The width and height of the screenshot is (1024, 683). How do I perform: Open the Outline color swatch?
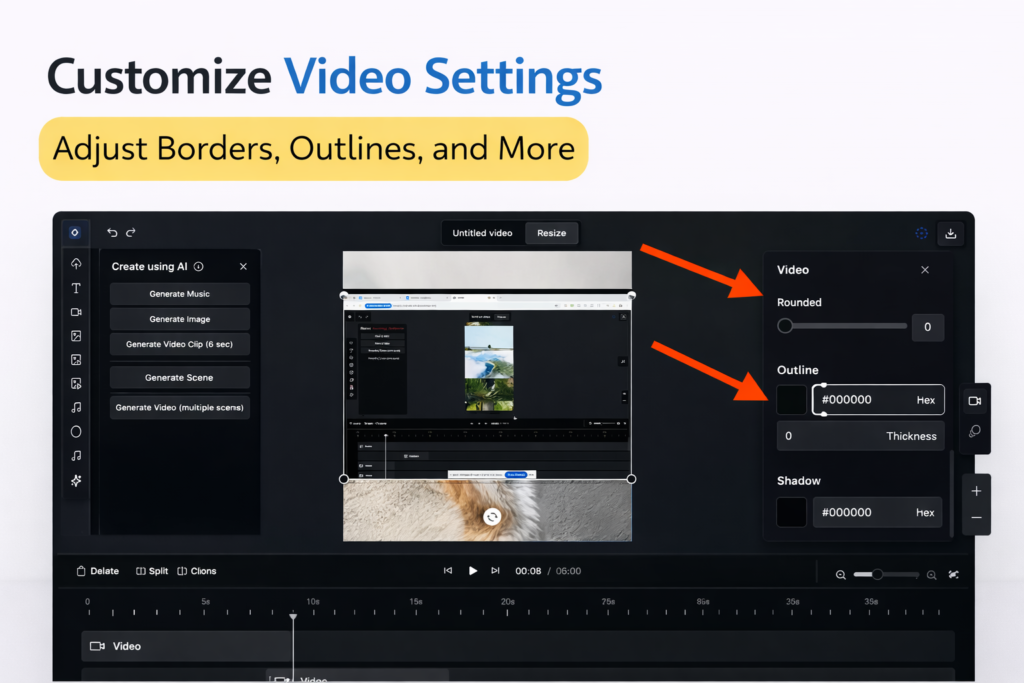point(792,400)
